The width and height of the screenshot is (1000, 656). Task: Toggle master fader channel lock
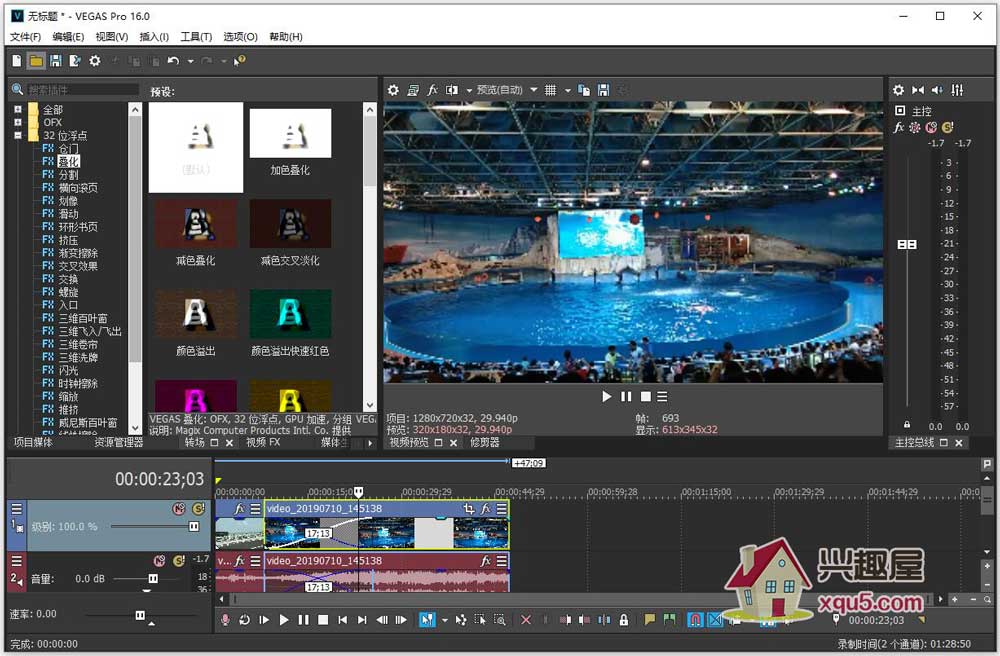[907, 425]
